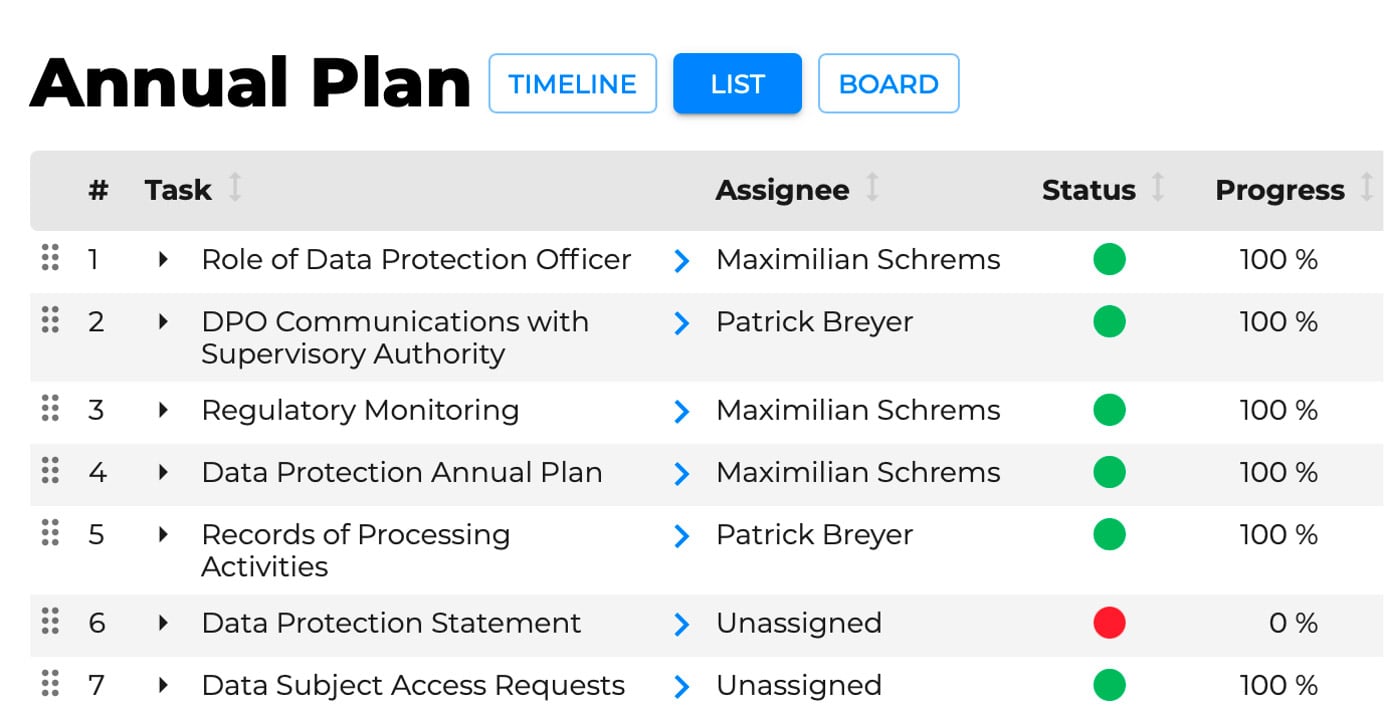This screenshot has height=714, width=1385.
Task: Expand Role of Data Protection Officer task
Action: [163, 260]
